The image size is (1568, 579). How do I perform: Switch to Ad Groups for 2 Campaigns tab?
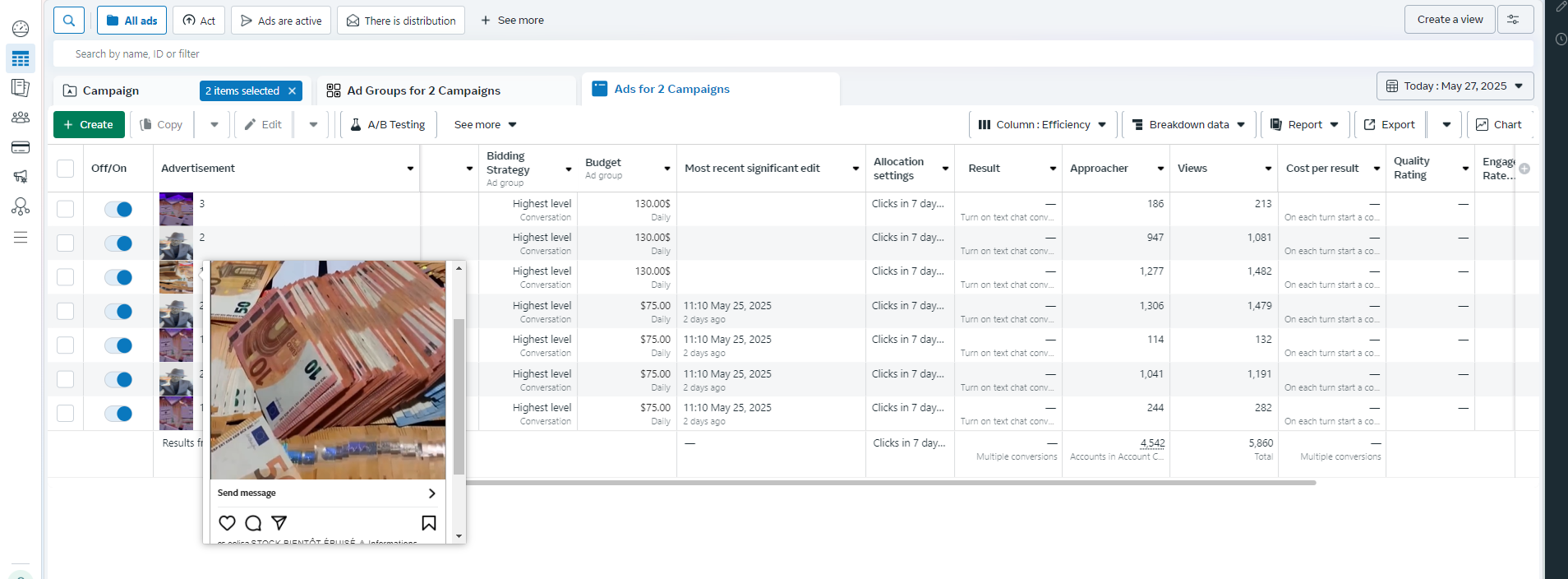tap(423, 90)
